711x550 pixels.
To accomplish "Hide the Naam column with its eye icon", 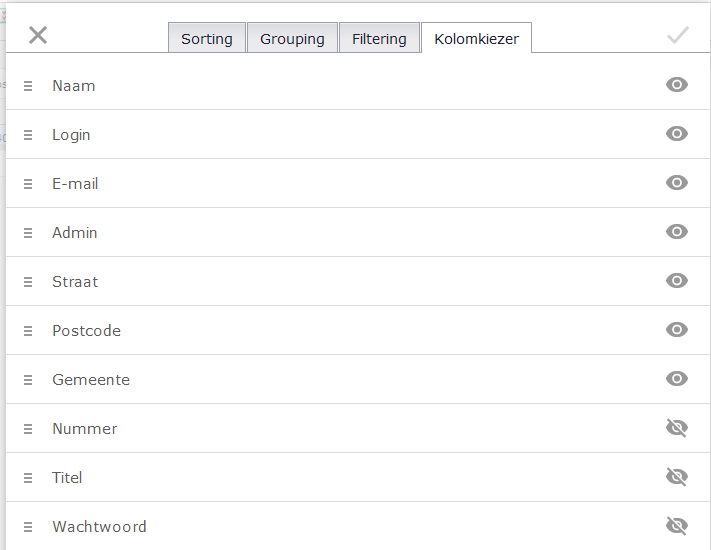I will (677, 85).
